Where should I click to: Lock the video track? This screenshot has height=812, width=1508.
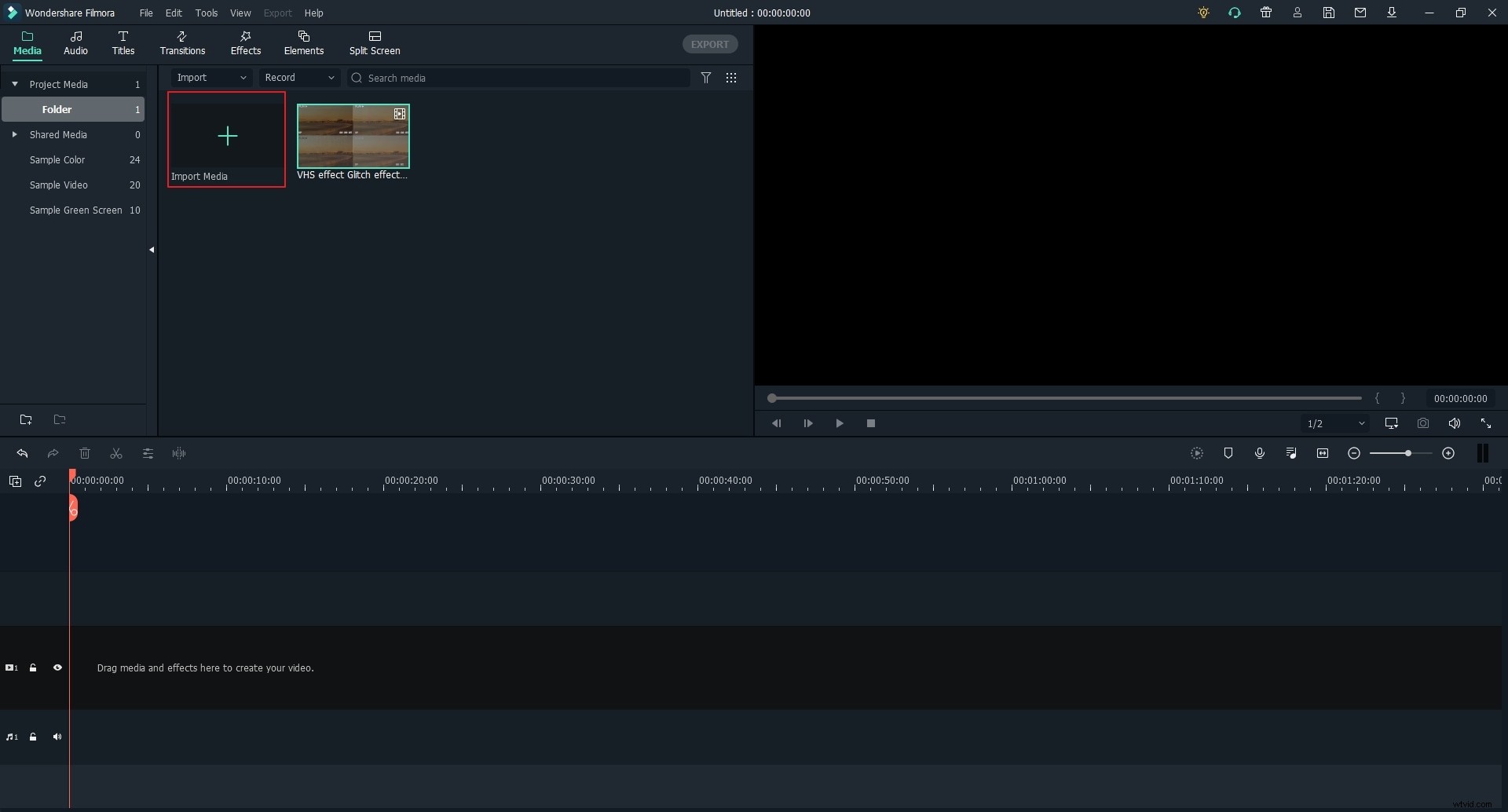point(33,668)
